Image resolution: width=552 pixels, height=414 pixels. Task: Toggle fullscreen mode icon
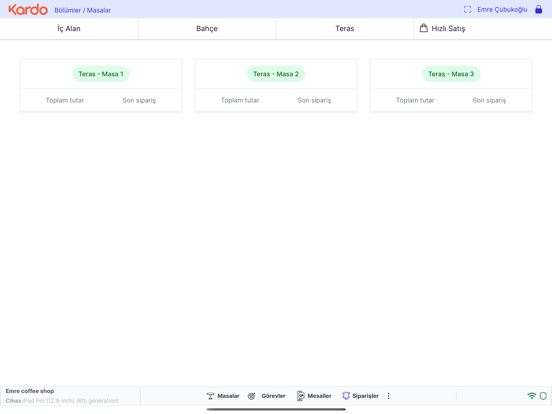[x=467, y=10]
